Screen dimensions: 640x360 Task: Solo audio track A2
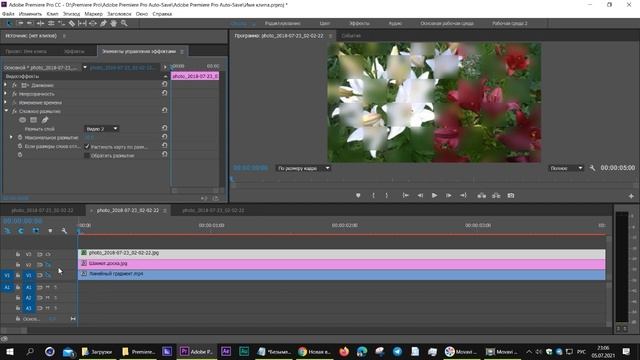tap(56, 298)
